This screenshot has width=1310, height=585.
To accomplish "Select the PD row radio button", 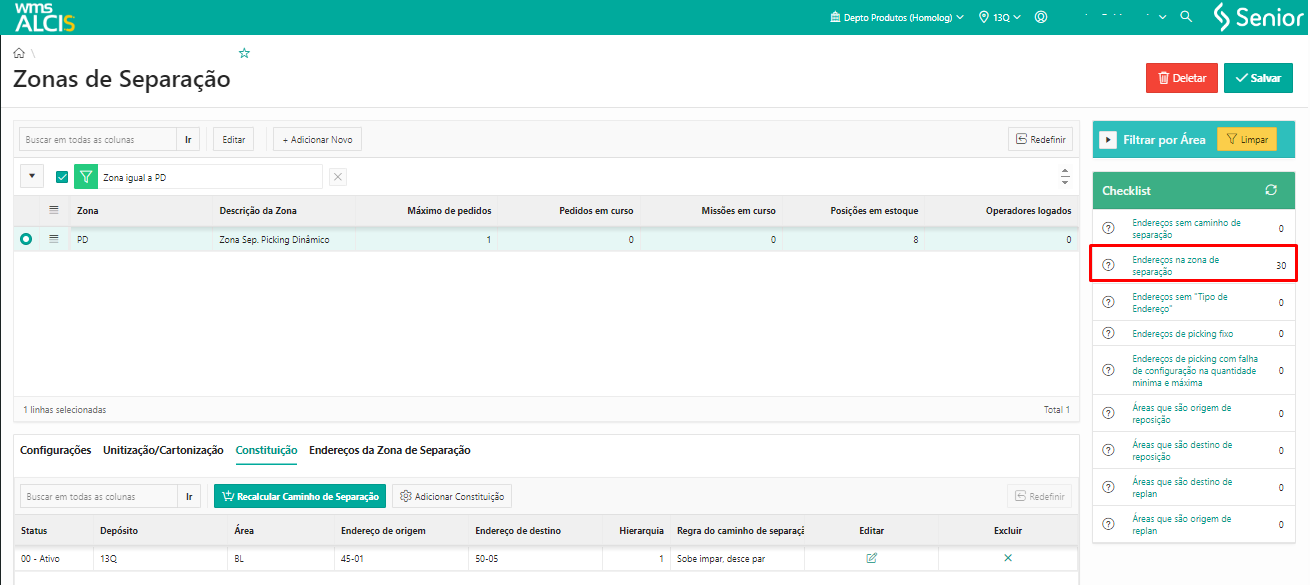I will (x=26, y=239).
